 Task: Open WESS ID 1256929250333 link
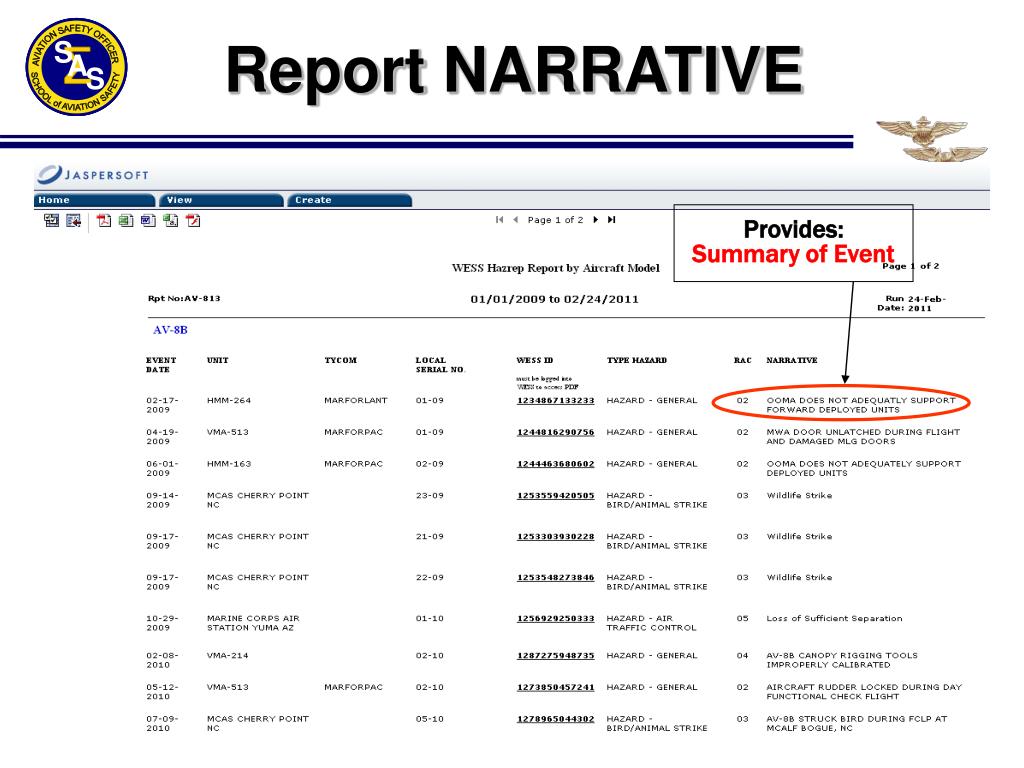tap(556, 618)
